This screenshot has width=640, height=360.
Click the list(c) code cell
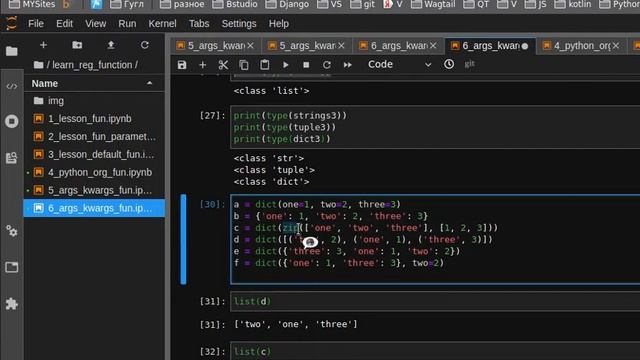[435, 351]
